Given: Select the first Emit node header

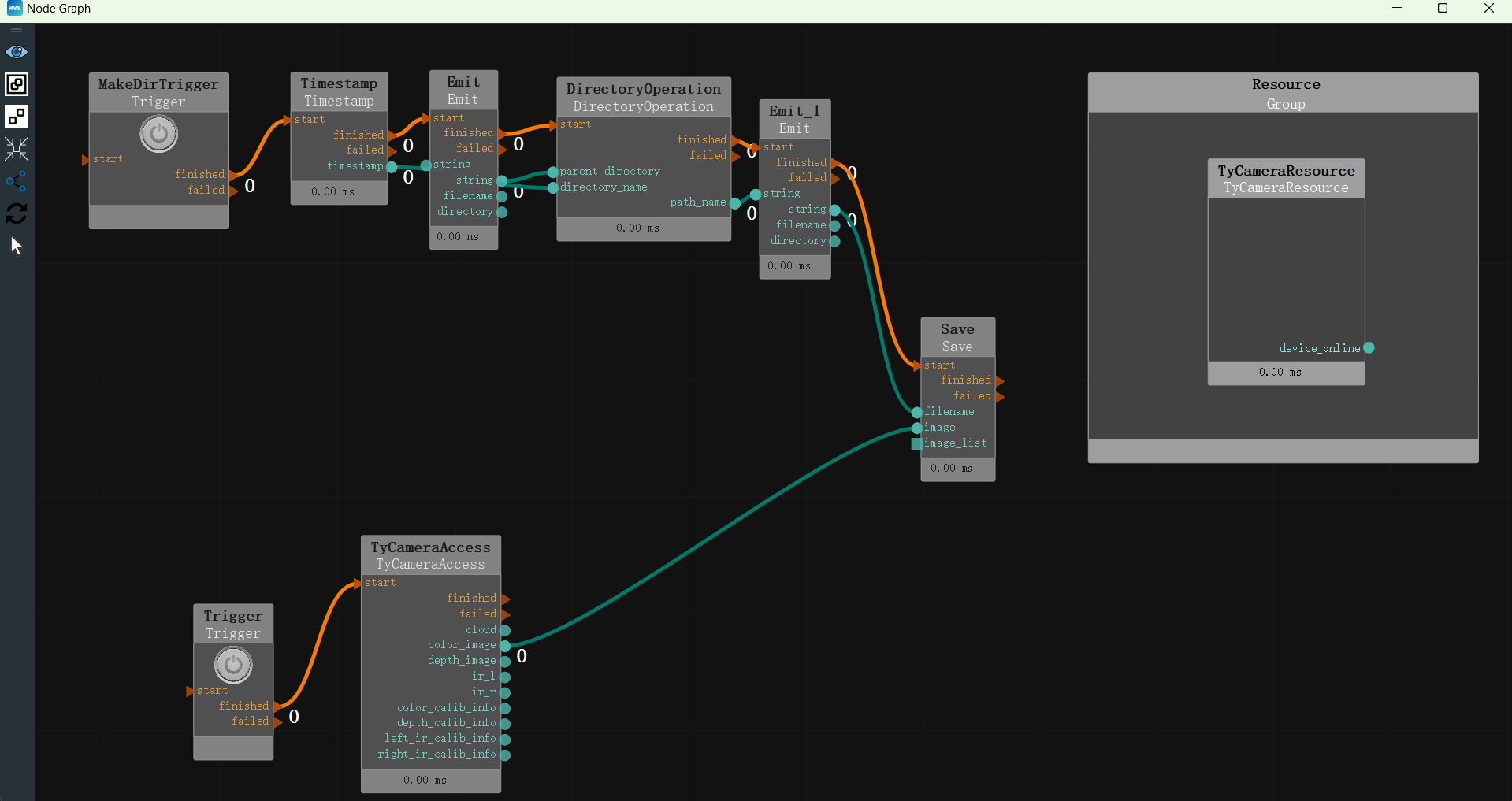Looking at the screenshot, I should [x=463, y=91].
